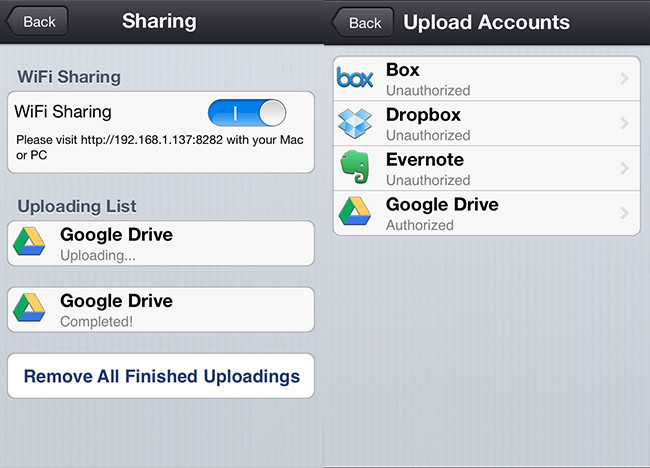Choose the Box account title

[403, 70]
